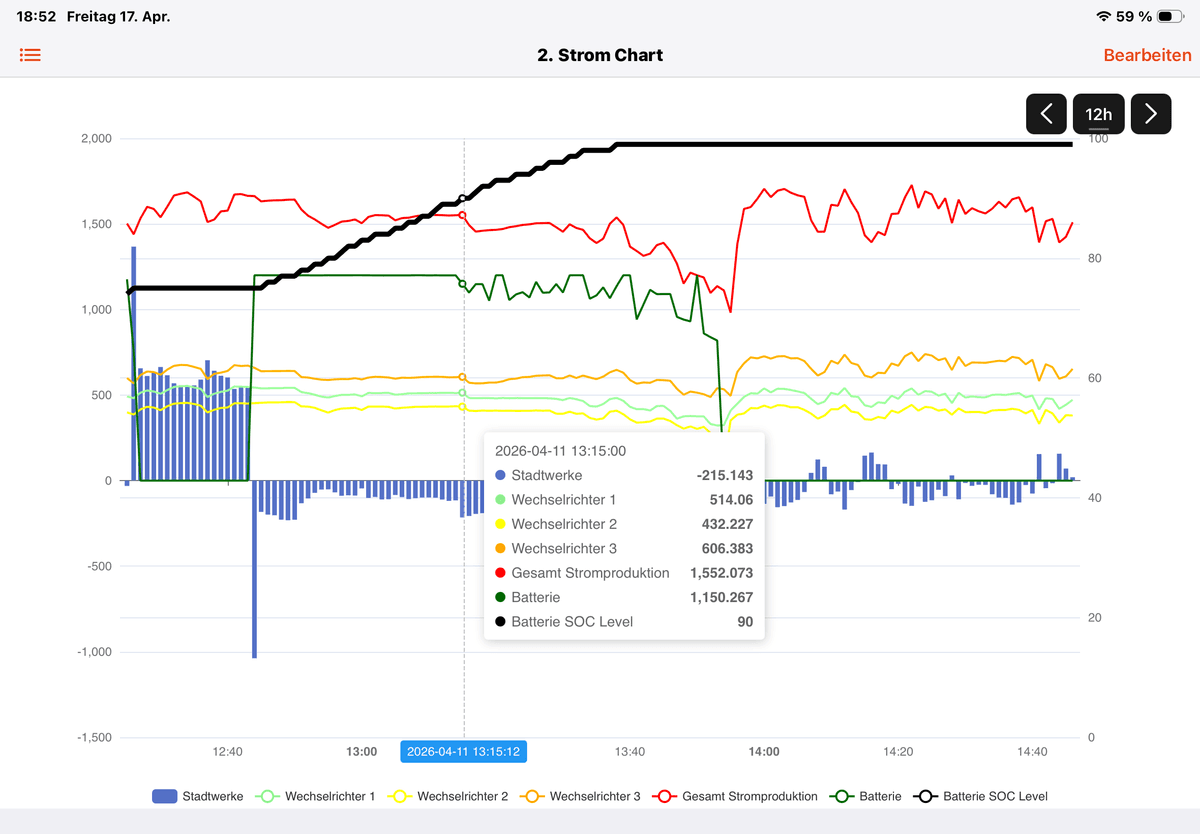Tap Bearbeiten to edit the chart
1200x834 pixels.
pos(1147,55)
